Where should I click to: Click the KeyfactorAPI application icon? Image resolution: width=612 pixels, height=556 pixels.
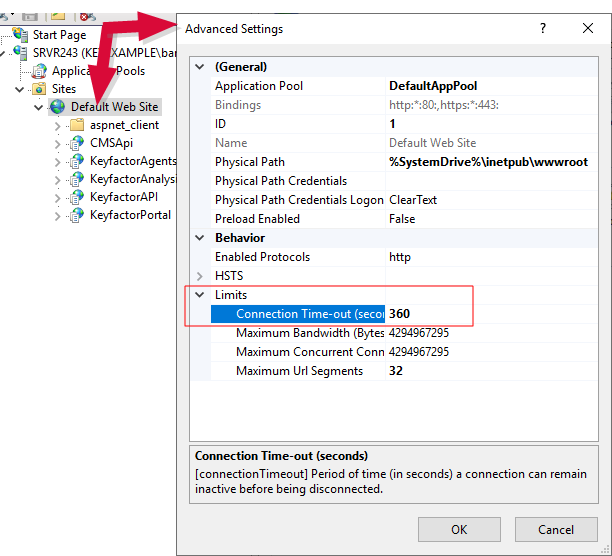(x=77, y=197)
